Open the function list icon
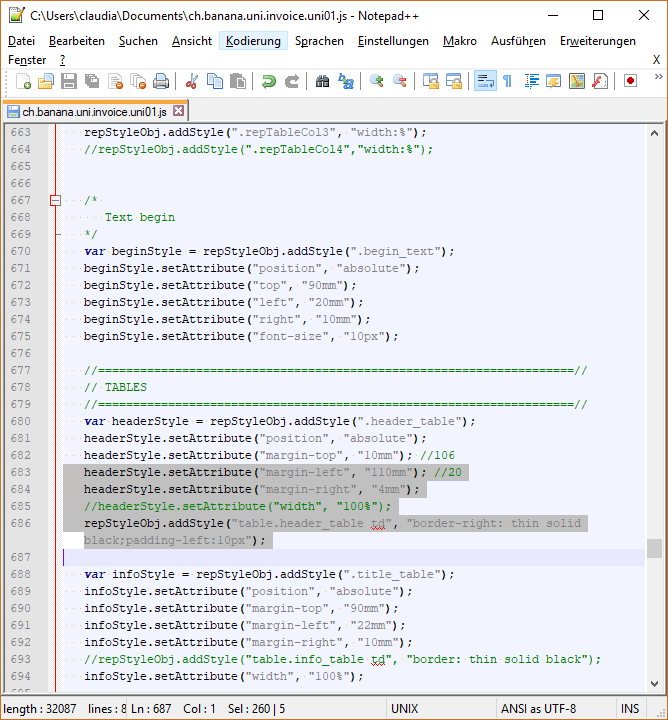Screen dimensions: 668x720 [600, 81]
